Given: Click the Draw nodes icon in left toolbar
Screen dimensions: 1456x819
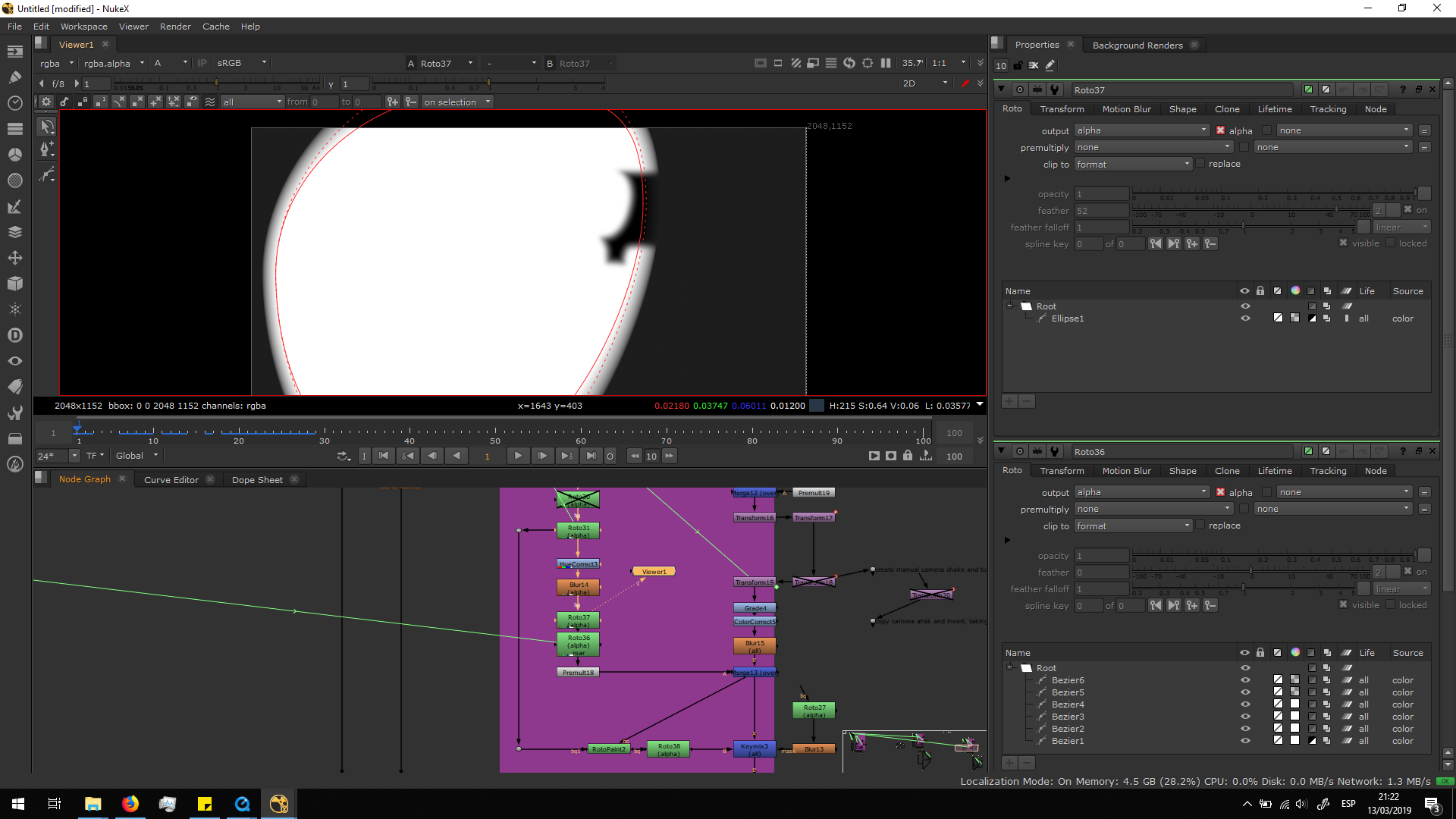Looking at the screenshot, I should (x=15, y=77).
